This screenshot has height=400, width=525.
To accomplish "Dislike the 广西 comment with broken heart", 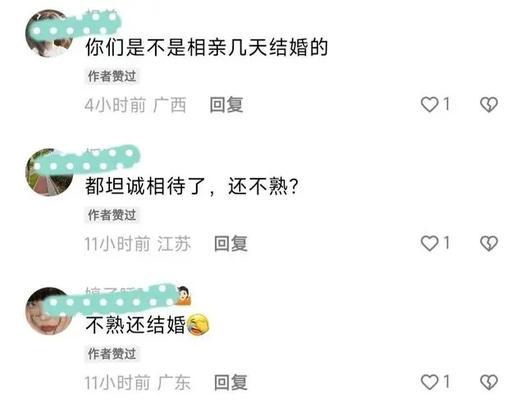I will point(489,104).
